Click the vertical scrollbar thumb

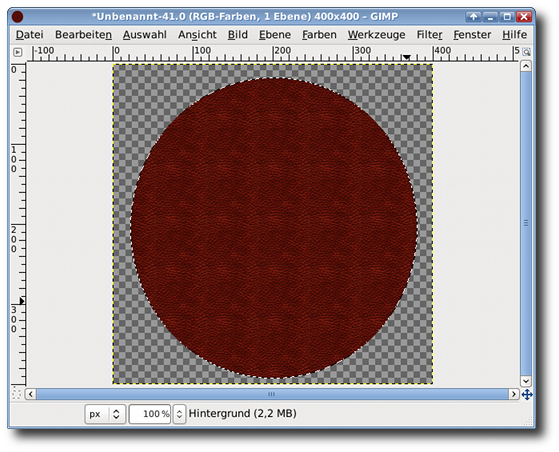pos(526,224)
